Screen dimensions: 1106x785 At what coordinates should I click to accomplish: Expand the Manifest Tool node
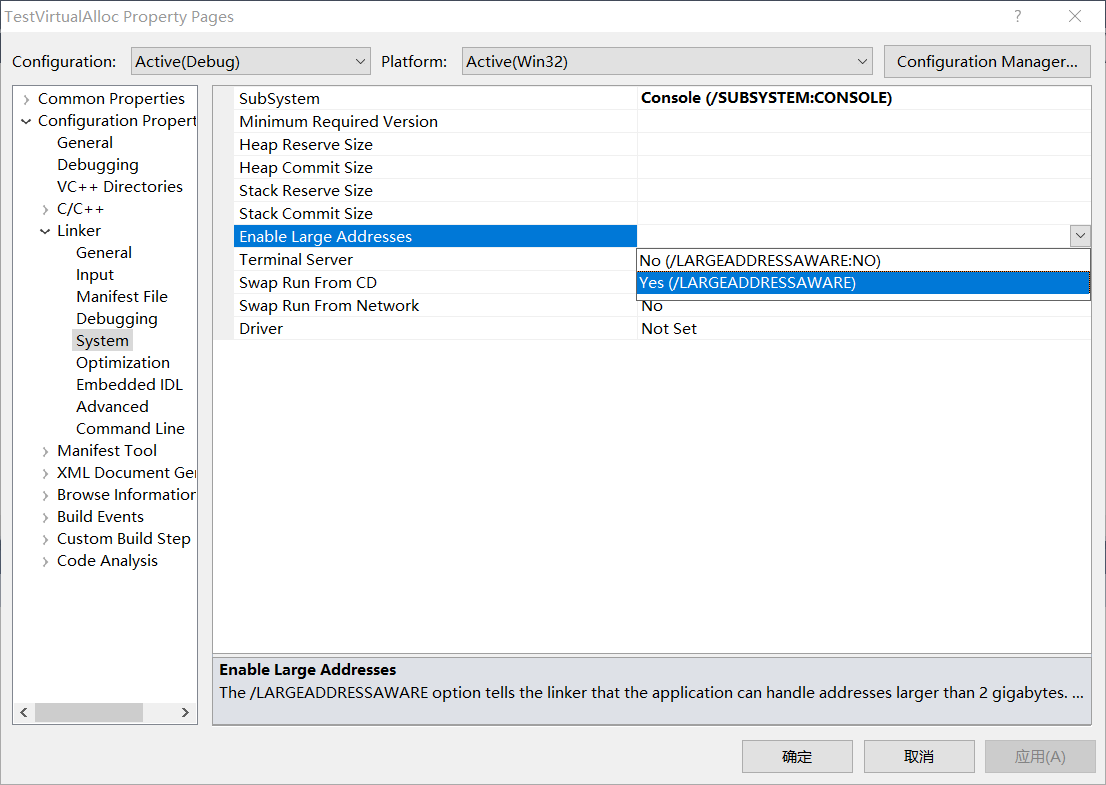coord(44,450)
